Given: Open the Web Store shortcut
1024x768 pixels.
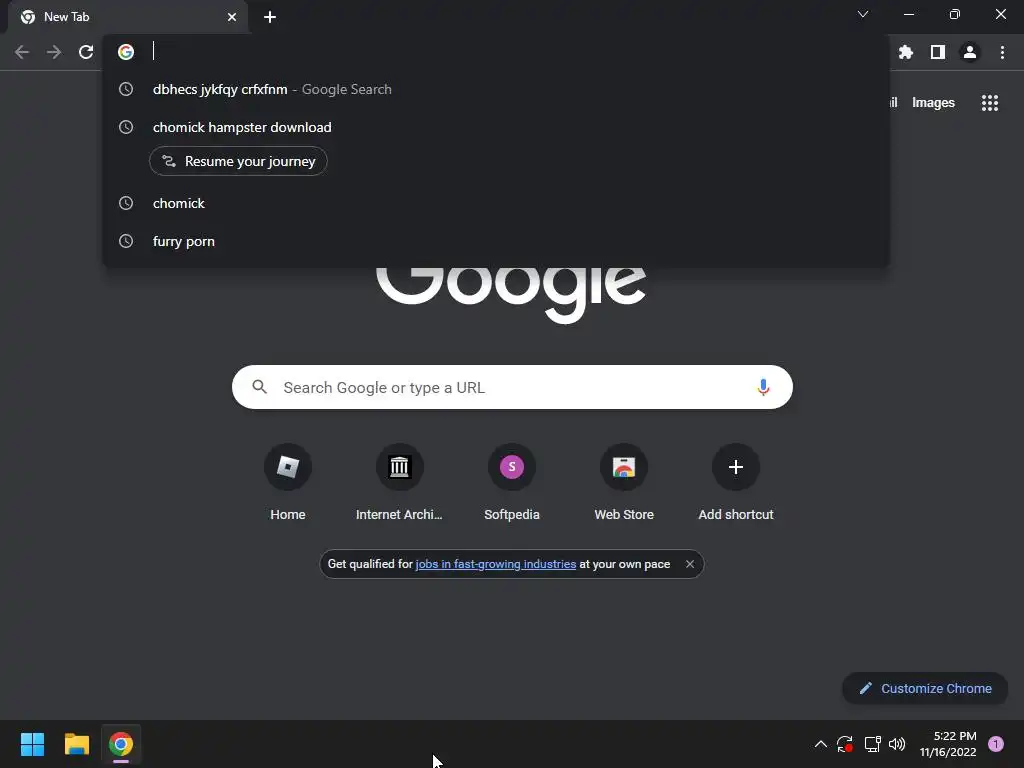Looking at the screenshot, I should (624, 484).
